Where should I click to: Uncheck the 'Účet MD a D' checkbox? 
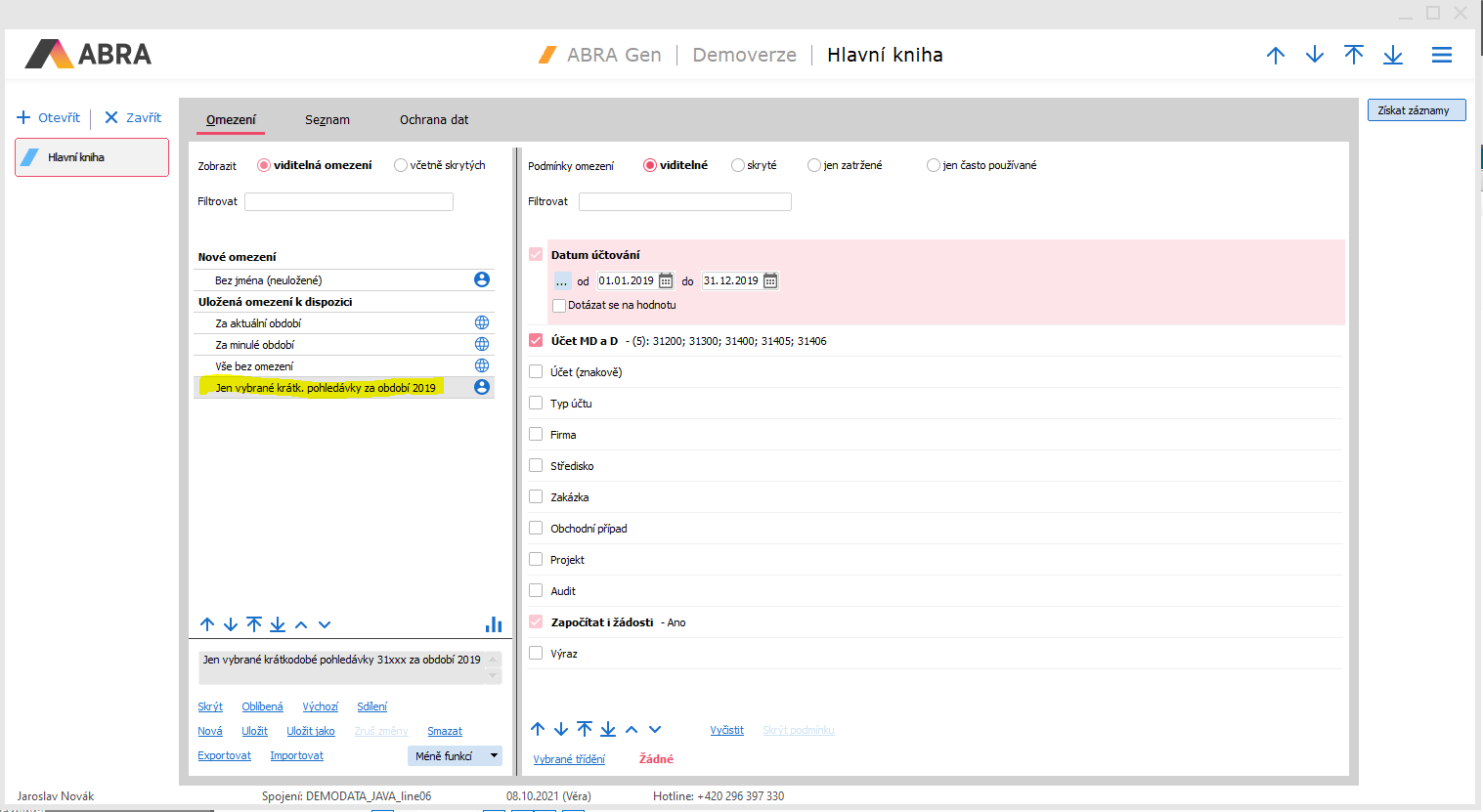pos(536,341)
